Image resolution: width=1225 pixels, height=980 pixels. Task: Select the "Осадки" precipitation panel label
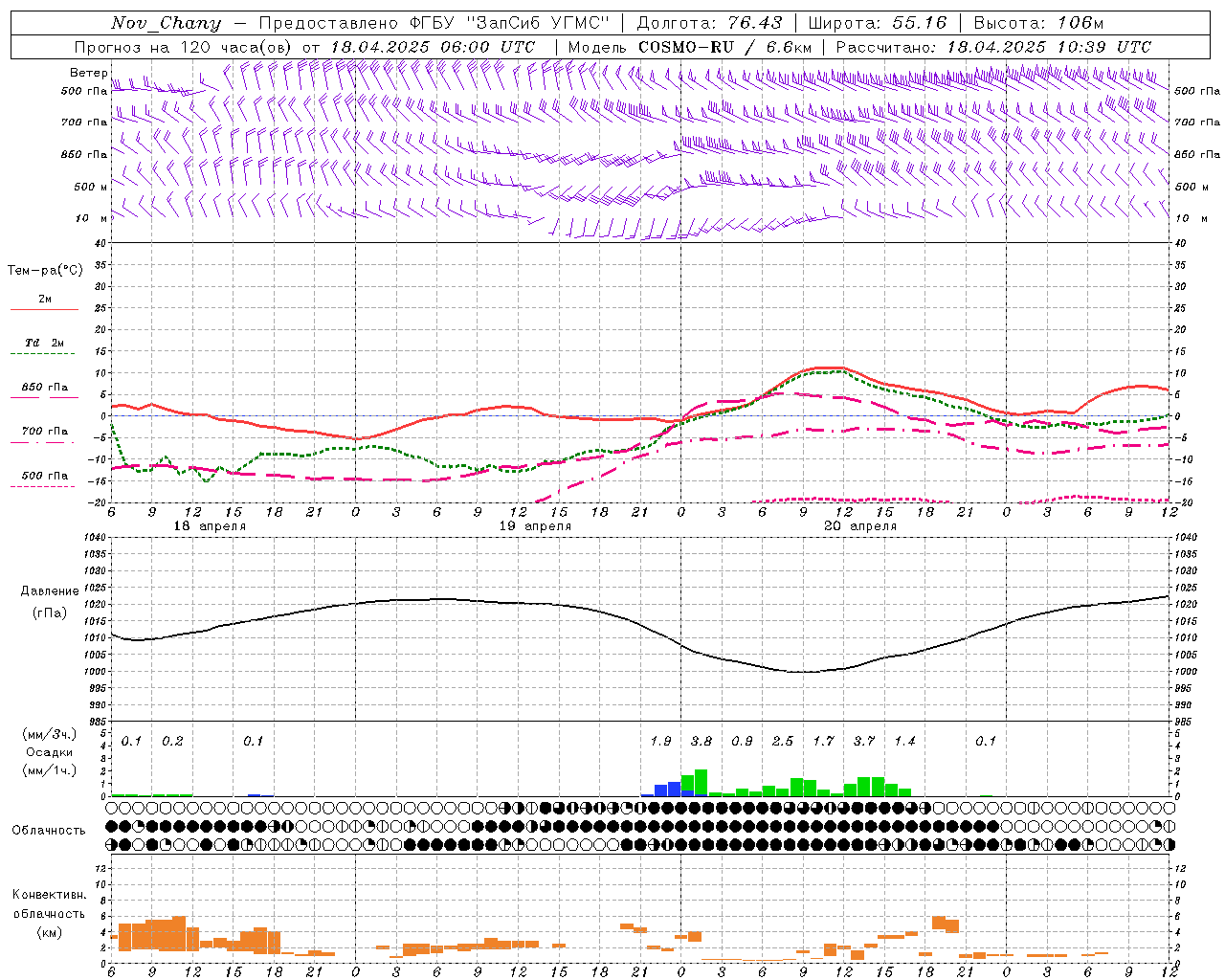coord(50,752)
